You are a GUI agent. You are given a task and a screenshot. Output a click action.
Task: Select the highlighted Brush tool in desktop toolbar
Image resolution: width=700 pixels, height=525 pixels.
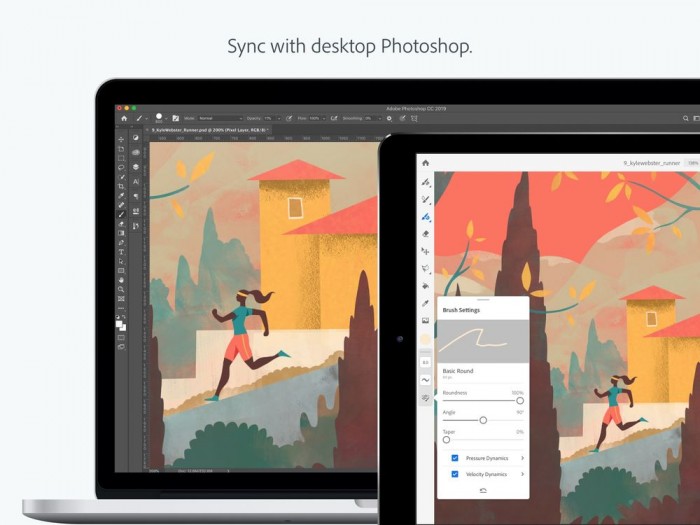(x=121, y=214)
